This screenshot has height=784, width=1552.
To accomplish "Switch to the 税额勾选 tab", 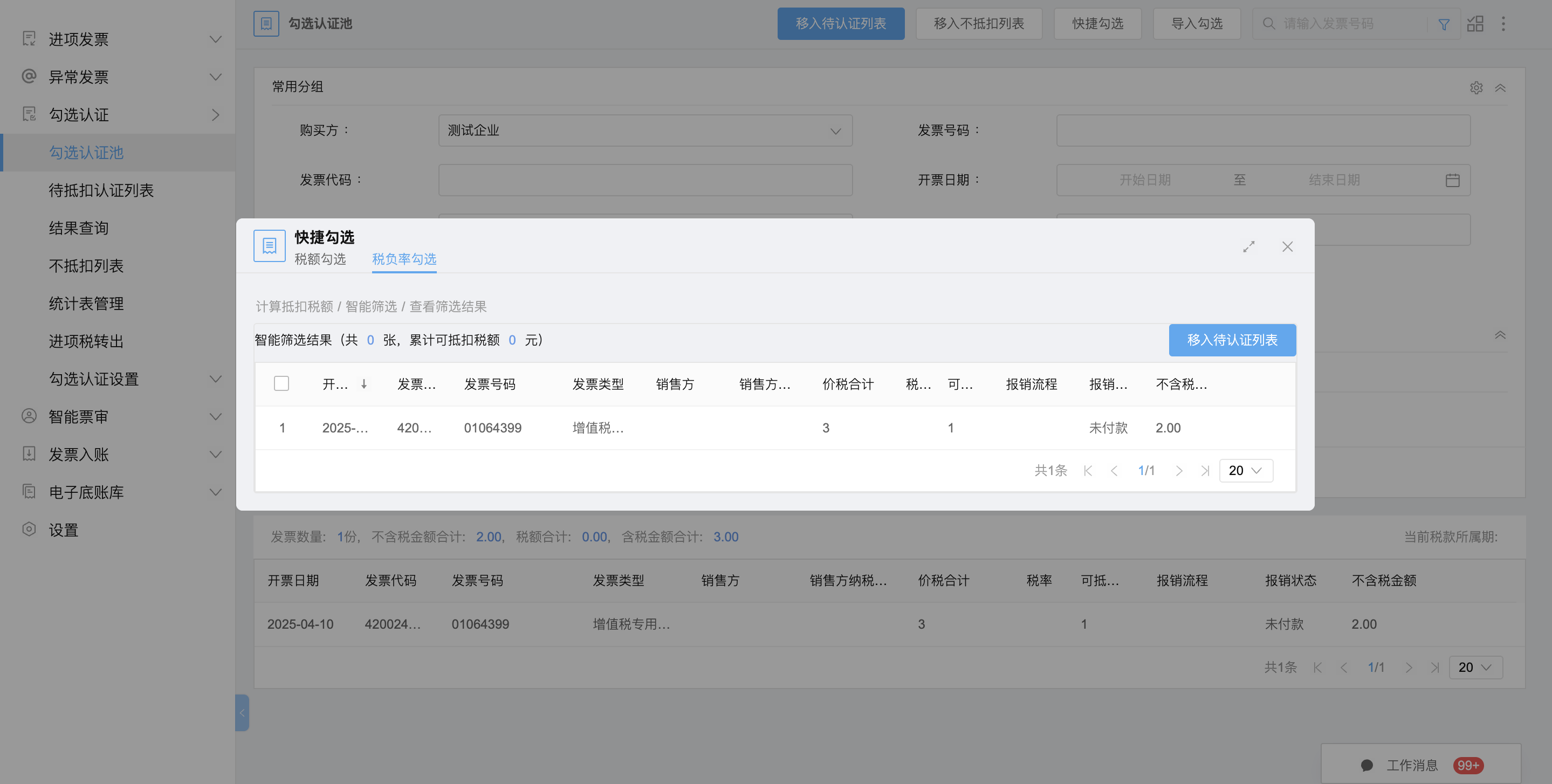I will 320,259.
